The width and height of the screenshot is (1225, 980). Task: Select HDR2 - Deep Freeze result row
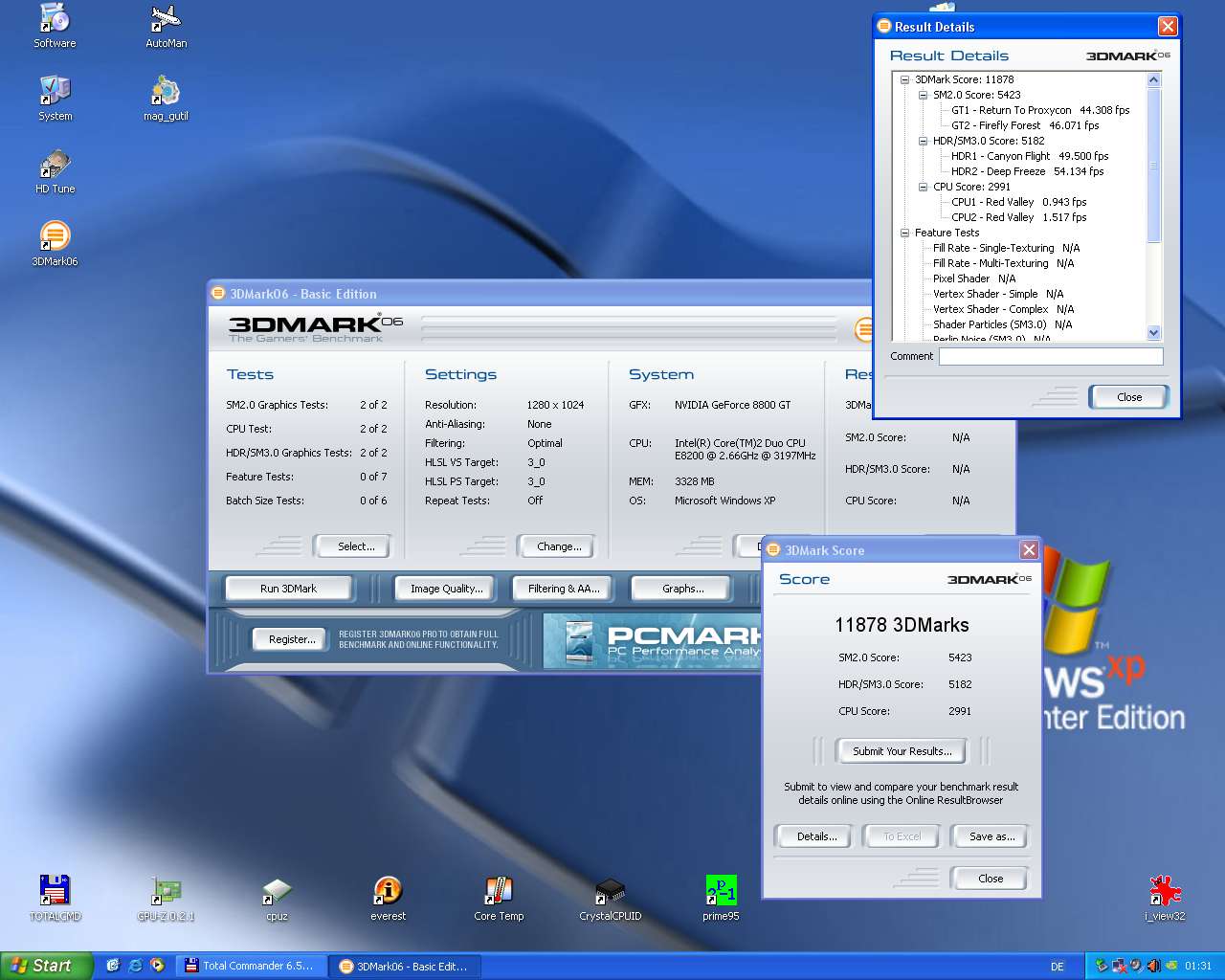(1028, 171)
